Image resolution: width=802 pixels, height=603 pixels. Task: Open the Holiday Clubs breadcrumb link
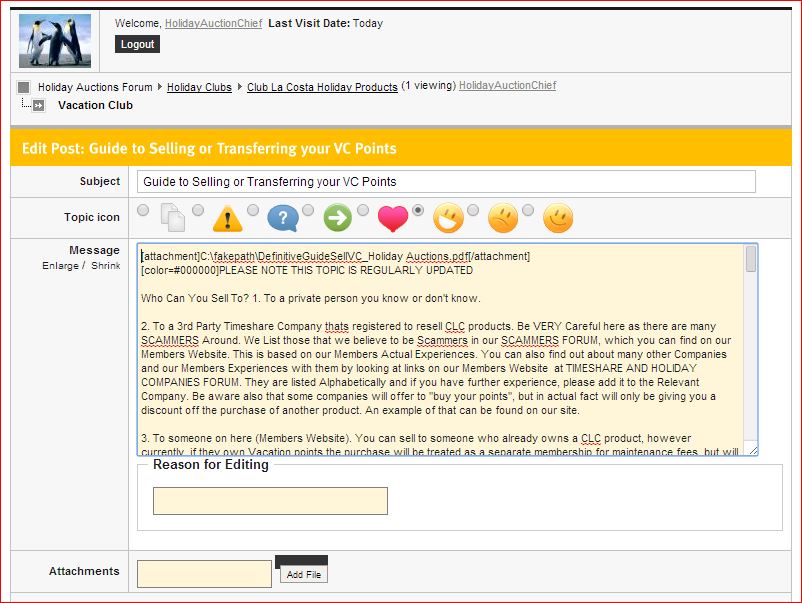point(199,87)
